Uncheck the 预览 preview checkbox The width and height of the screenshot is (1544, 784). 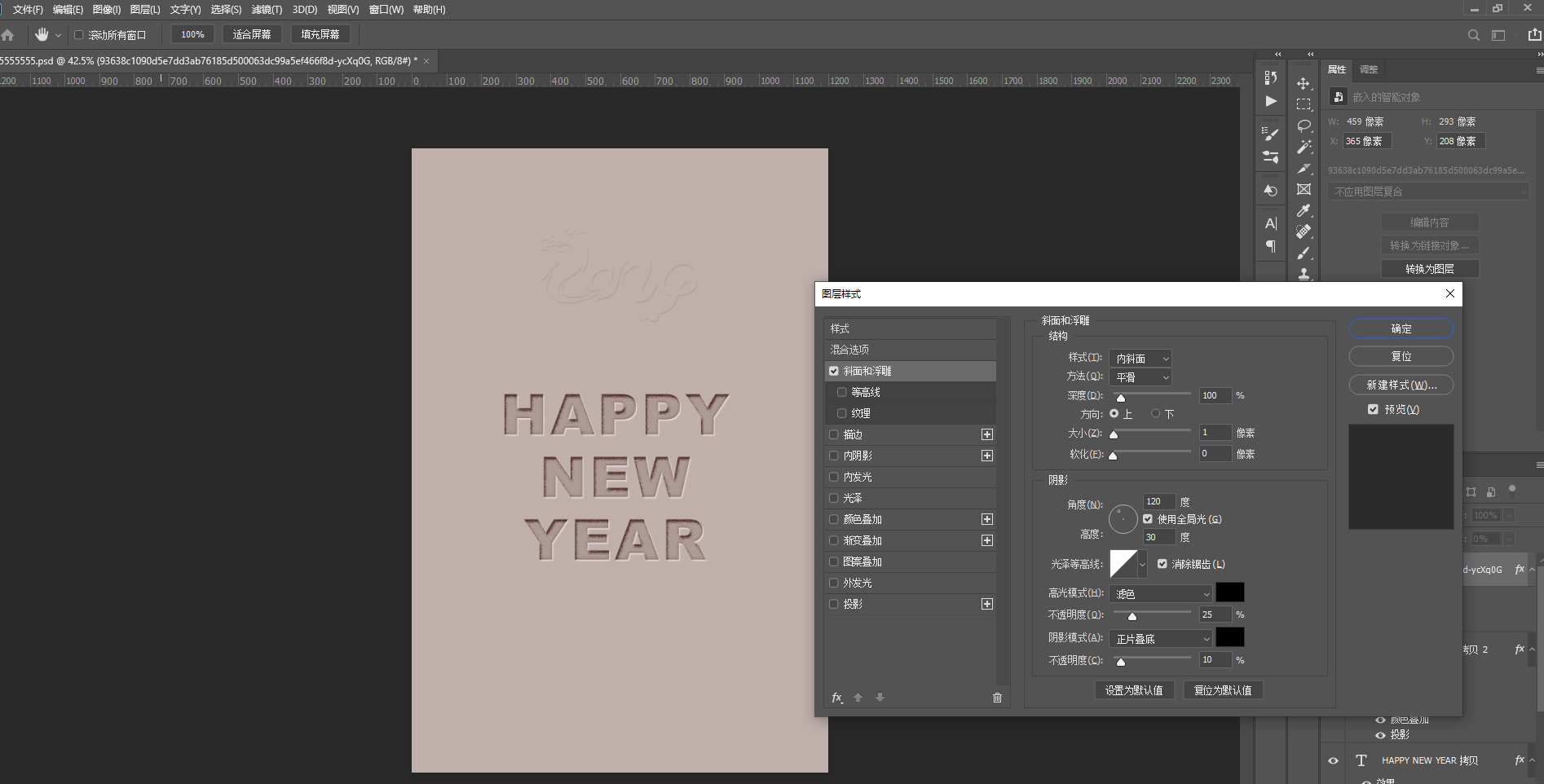pos(1373,409)
